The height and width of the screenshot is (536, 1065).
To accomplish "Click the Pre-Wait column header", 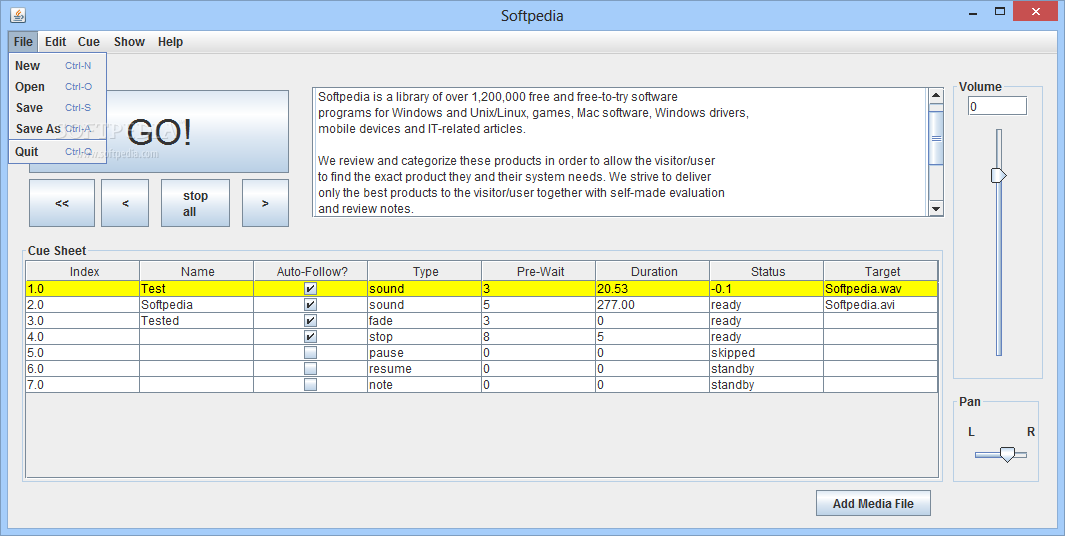I will pos(539,272).
